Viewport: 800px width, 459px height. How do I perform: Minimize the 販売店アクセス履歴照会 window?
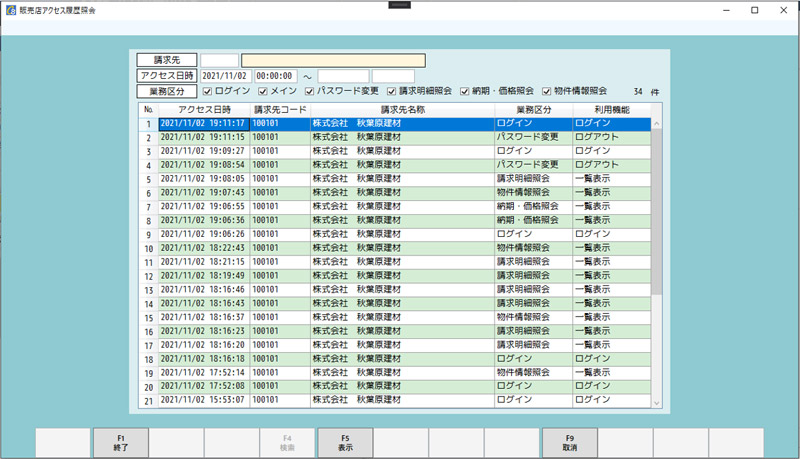tap(727, 10)
